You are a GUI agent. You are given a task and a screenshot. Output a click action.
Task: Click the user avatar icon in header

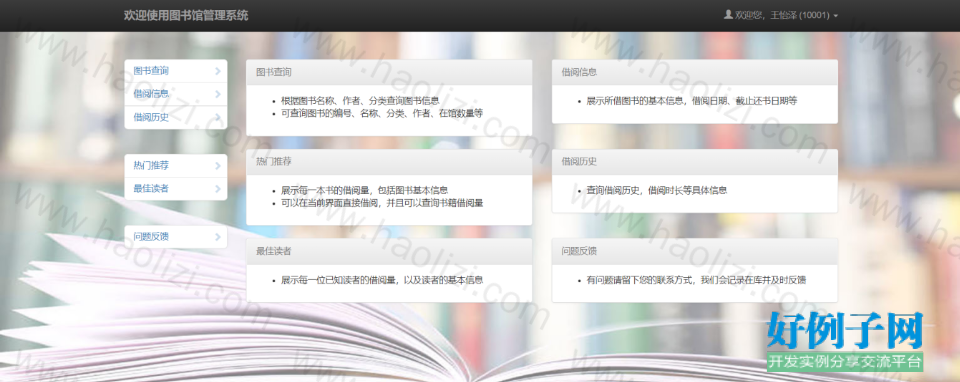coord(728,15)
